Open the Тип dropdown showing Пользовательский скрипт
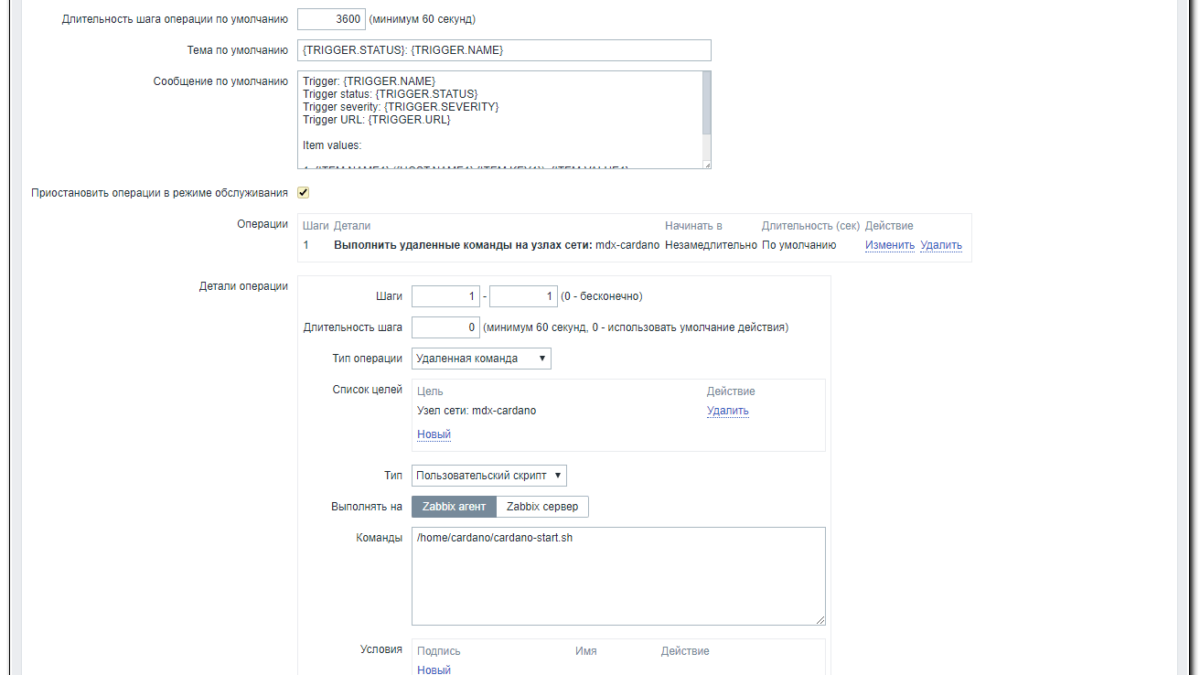The height and width of the screenshot is (675, 1200). (489, 476)
